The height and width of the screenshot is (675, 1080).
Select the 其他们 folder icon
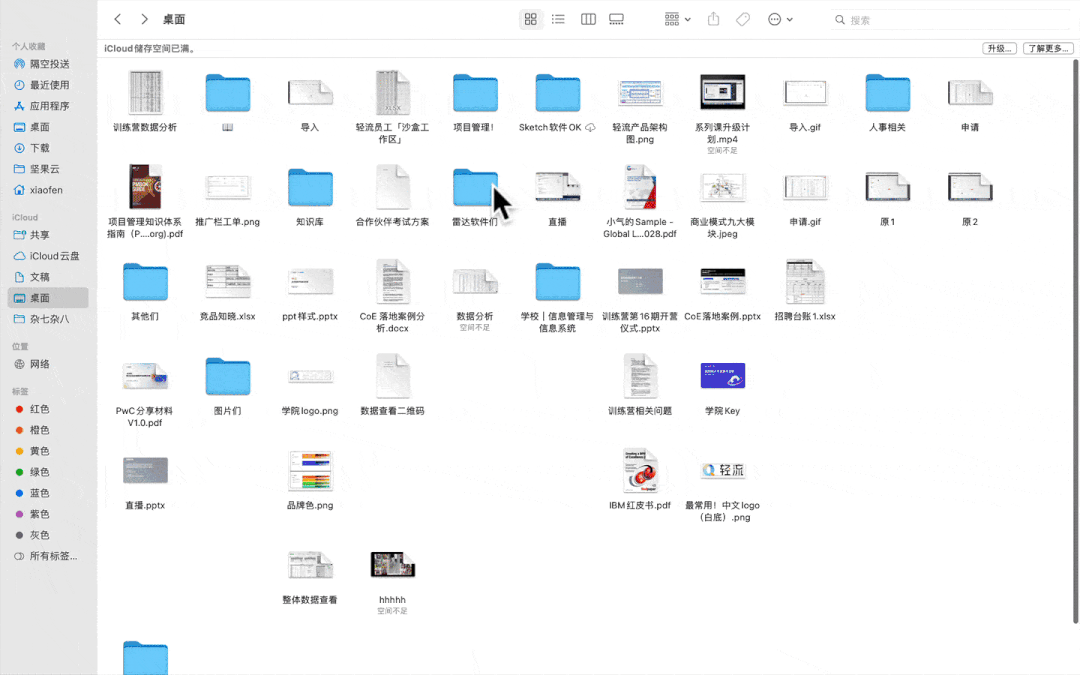145,282
